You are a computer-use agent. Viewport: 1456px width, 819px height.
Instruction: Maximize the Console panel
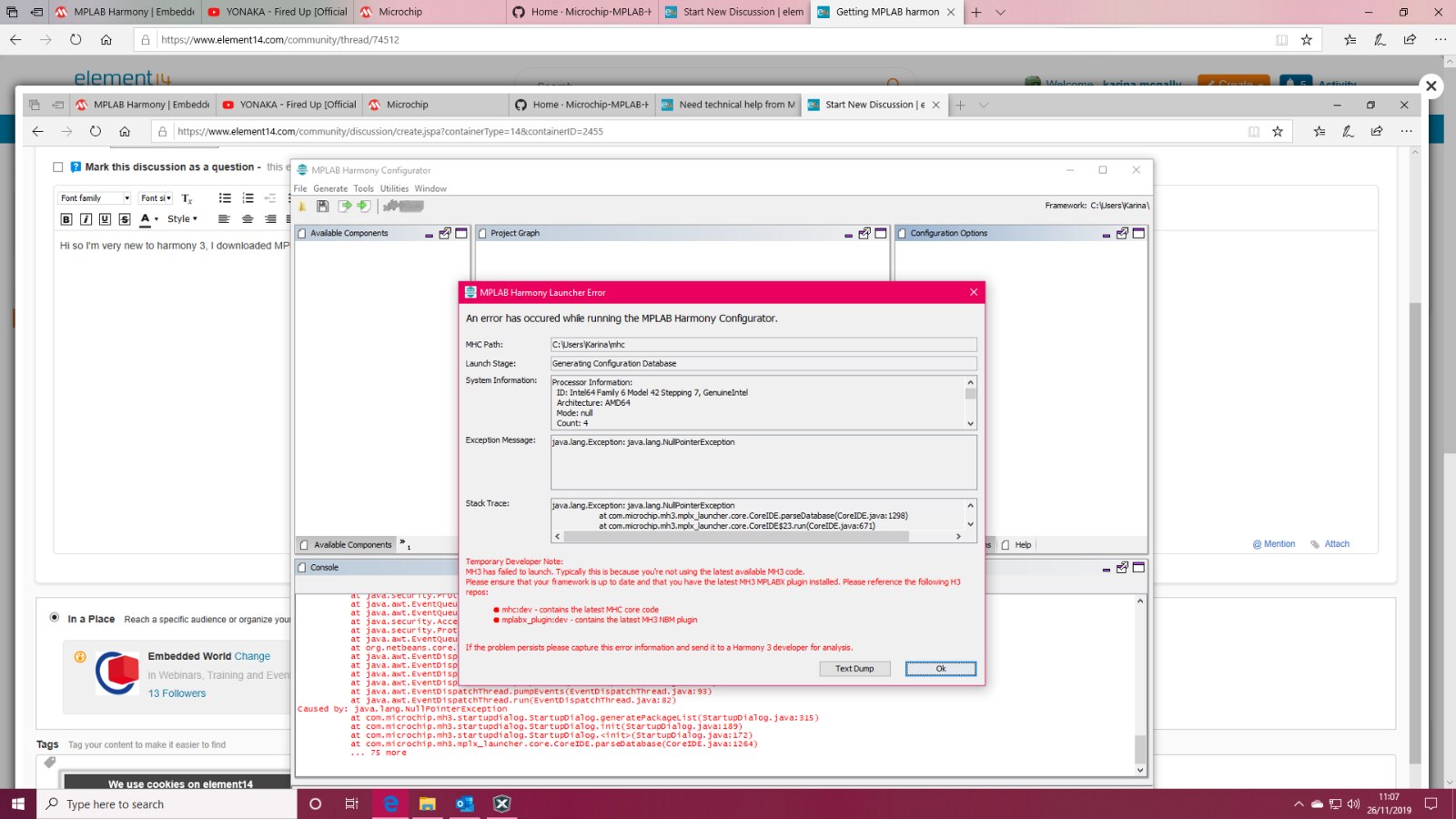pyautogui.click(x=1138, y=568)
